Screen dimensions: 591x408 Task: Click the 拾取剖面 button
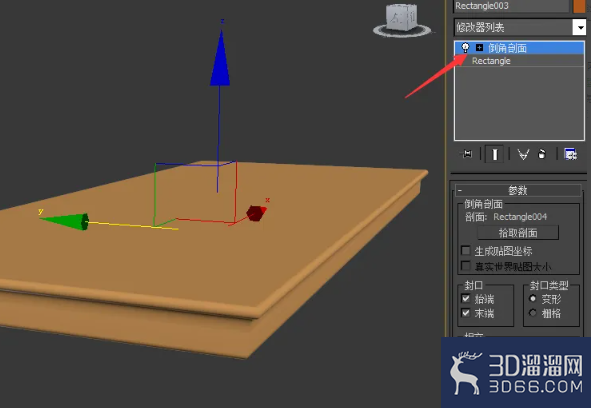(x=518, y=233)
